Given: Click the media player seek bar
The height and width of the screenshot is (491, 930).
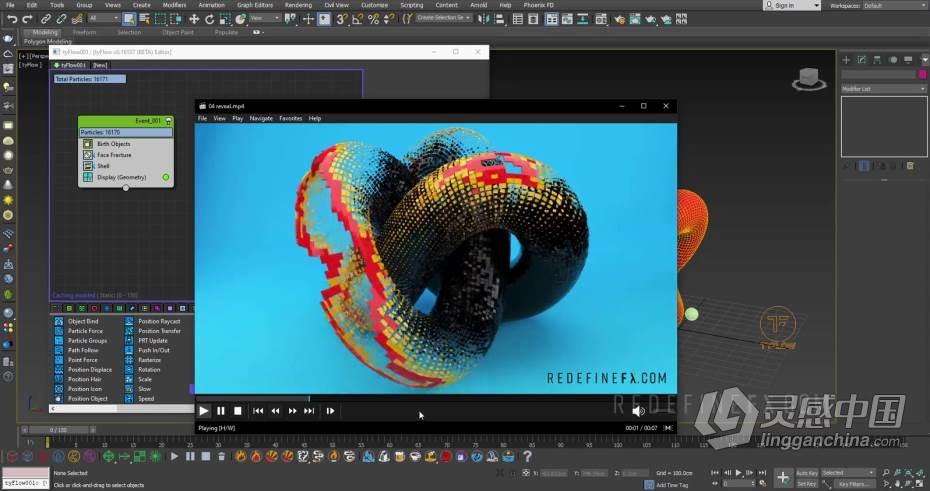Looking at the screenshot, I should pos(435,398).
